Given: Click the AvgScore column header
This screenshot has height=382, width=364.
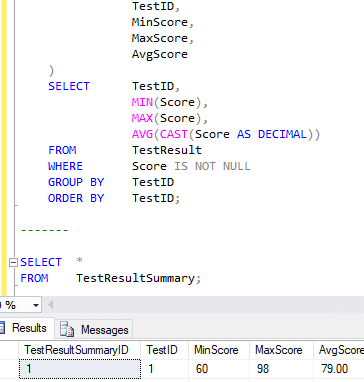Looking at the screenshot, I should tap(340, 350).
